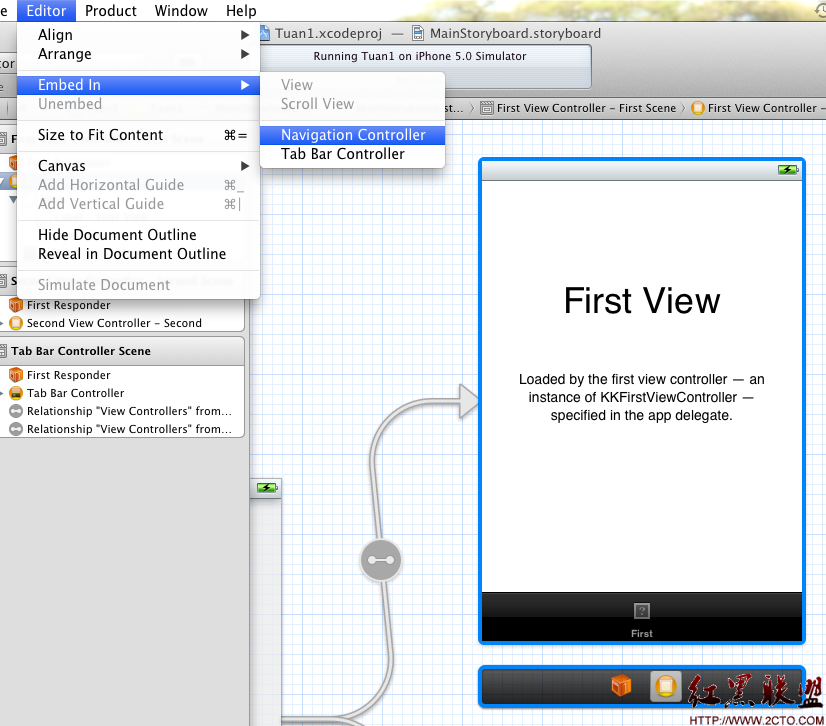Open the Window menu in menu bar
The width and height of the screenshot is (826, 726).
pyautogui.click(x=181, y=11)
